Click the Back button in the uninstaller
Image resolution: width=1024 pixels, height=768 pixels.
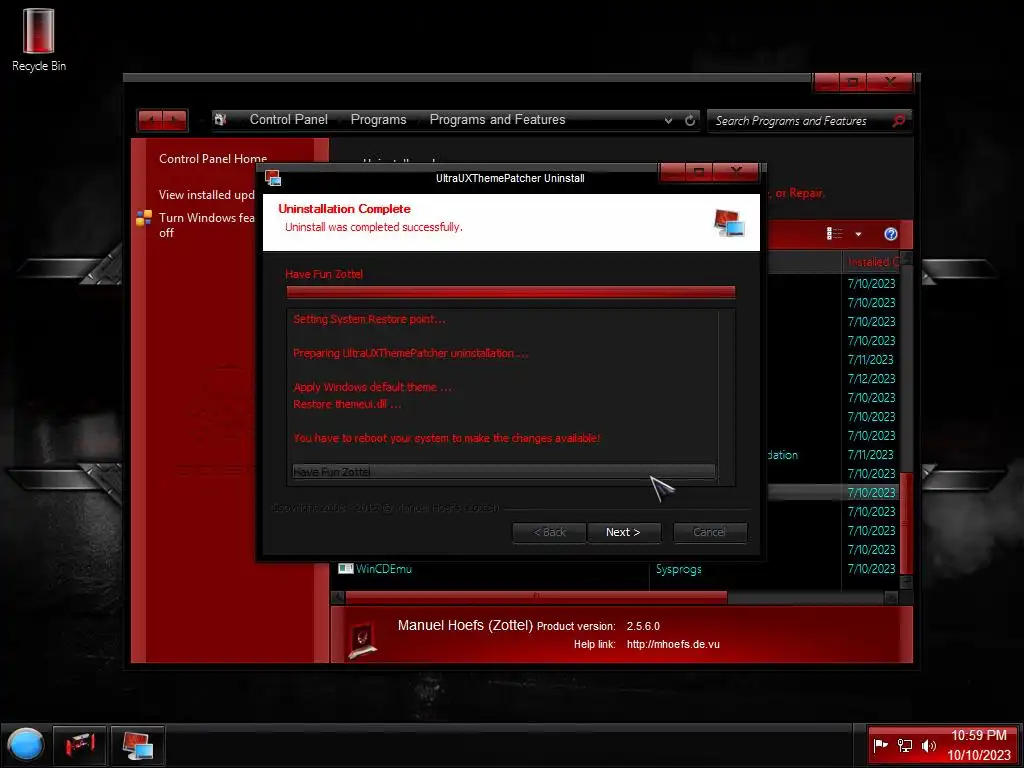pyautogui.click(x=550, y=532)
